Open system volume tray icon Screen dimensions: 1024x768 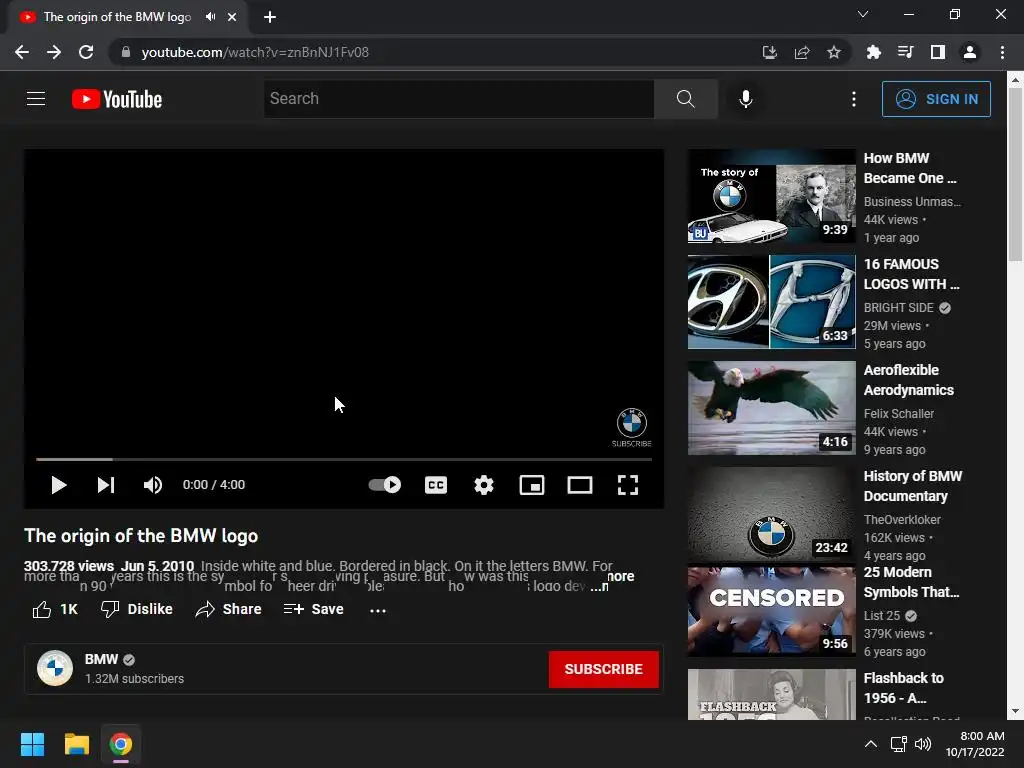coord(922,744)
